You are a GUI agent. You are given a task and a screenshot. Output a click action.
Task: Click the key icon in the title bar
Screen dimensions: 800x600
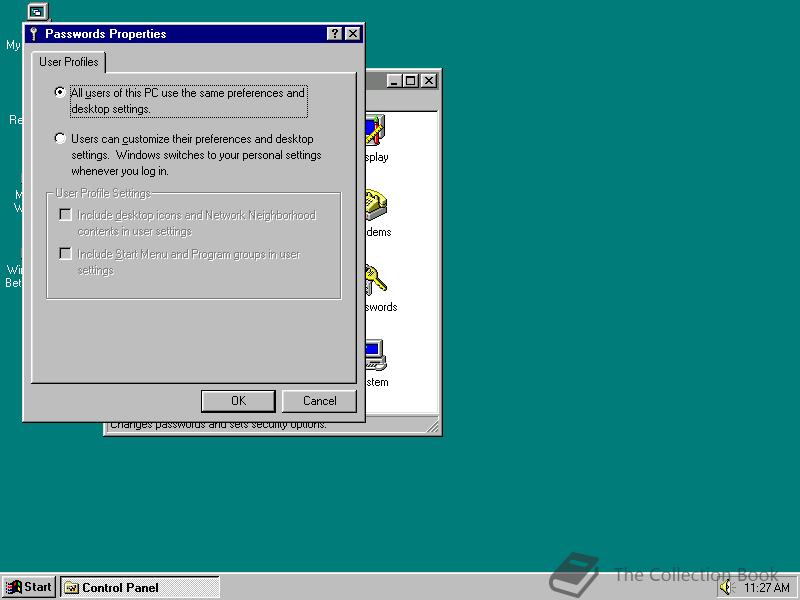pos(34,34)
